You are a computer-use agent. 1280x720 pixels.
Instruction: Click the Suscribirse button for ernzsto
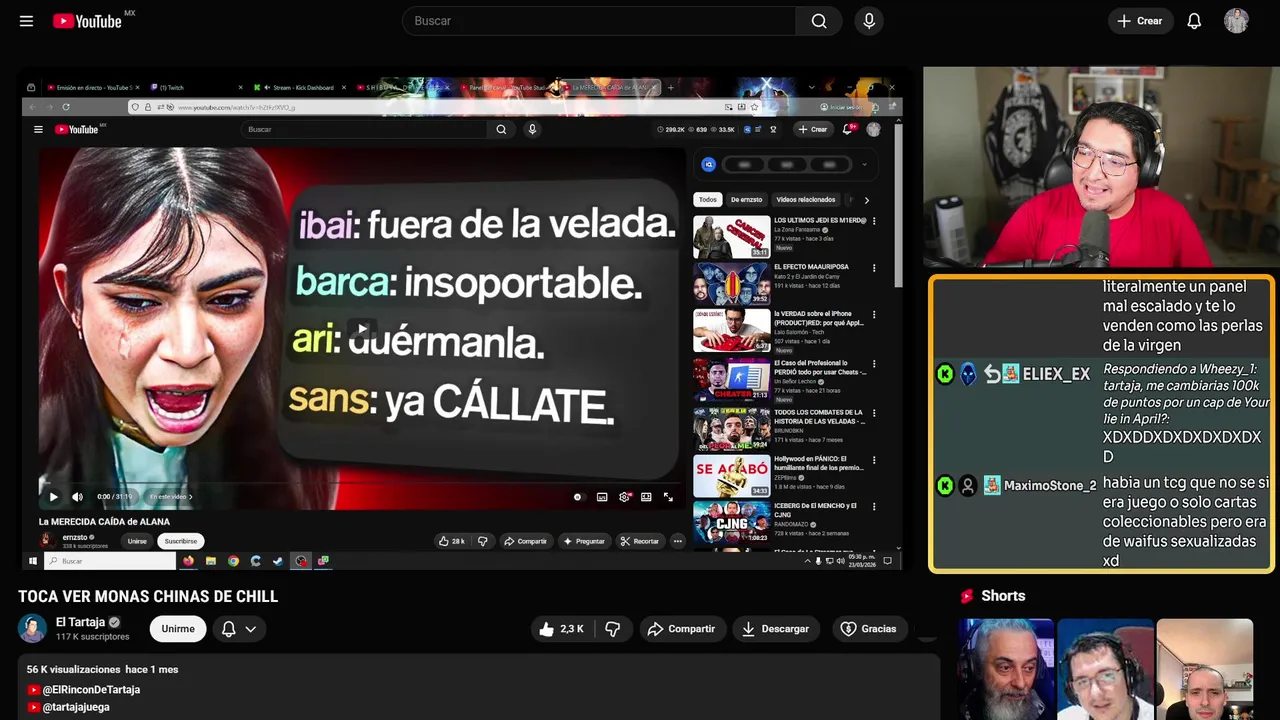181,541
